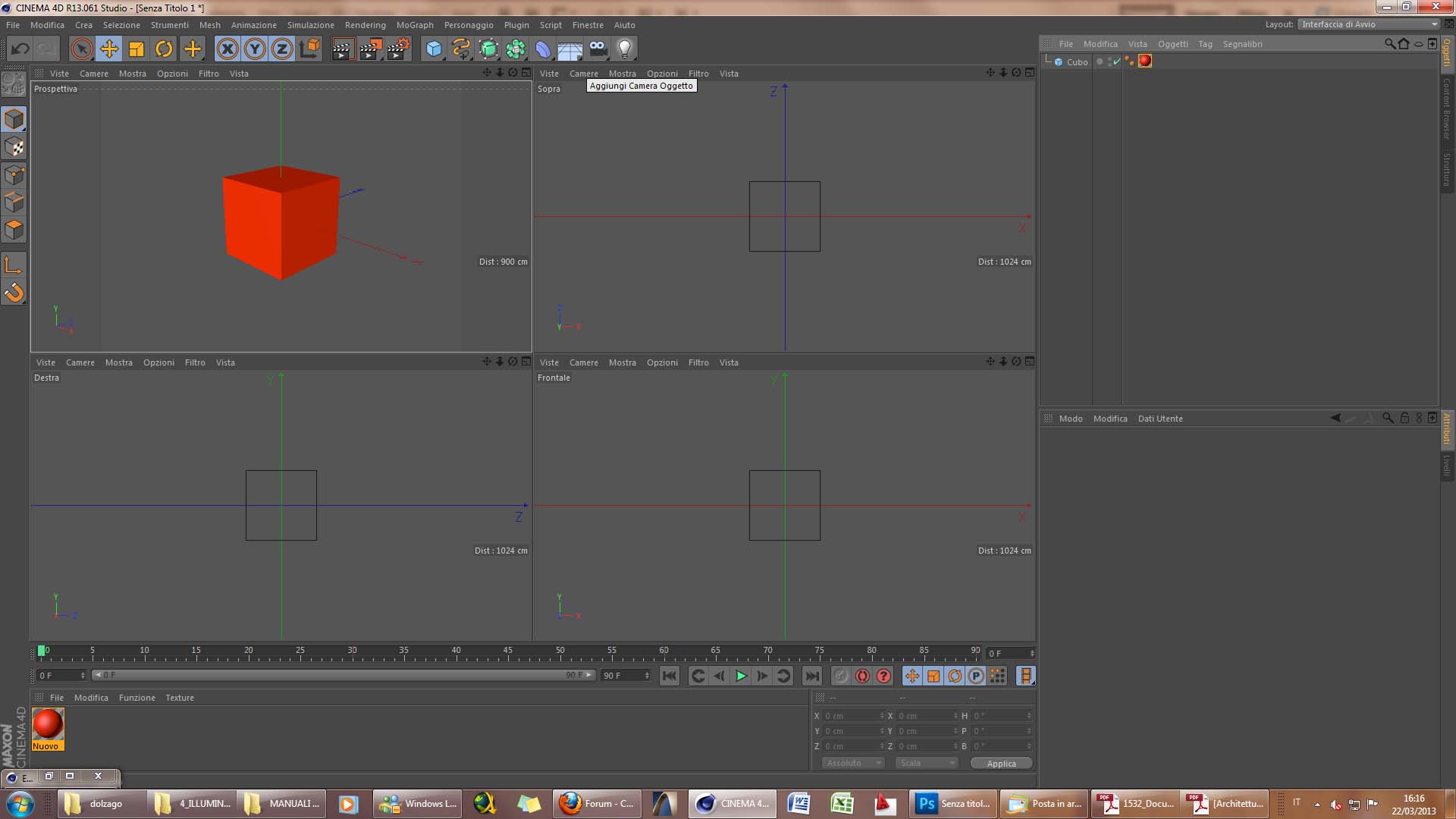The image size is (1456, 819).
Task: Add a Cube primitive object
Action: [x=434, y=49]
